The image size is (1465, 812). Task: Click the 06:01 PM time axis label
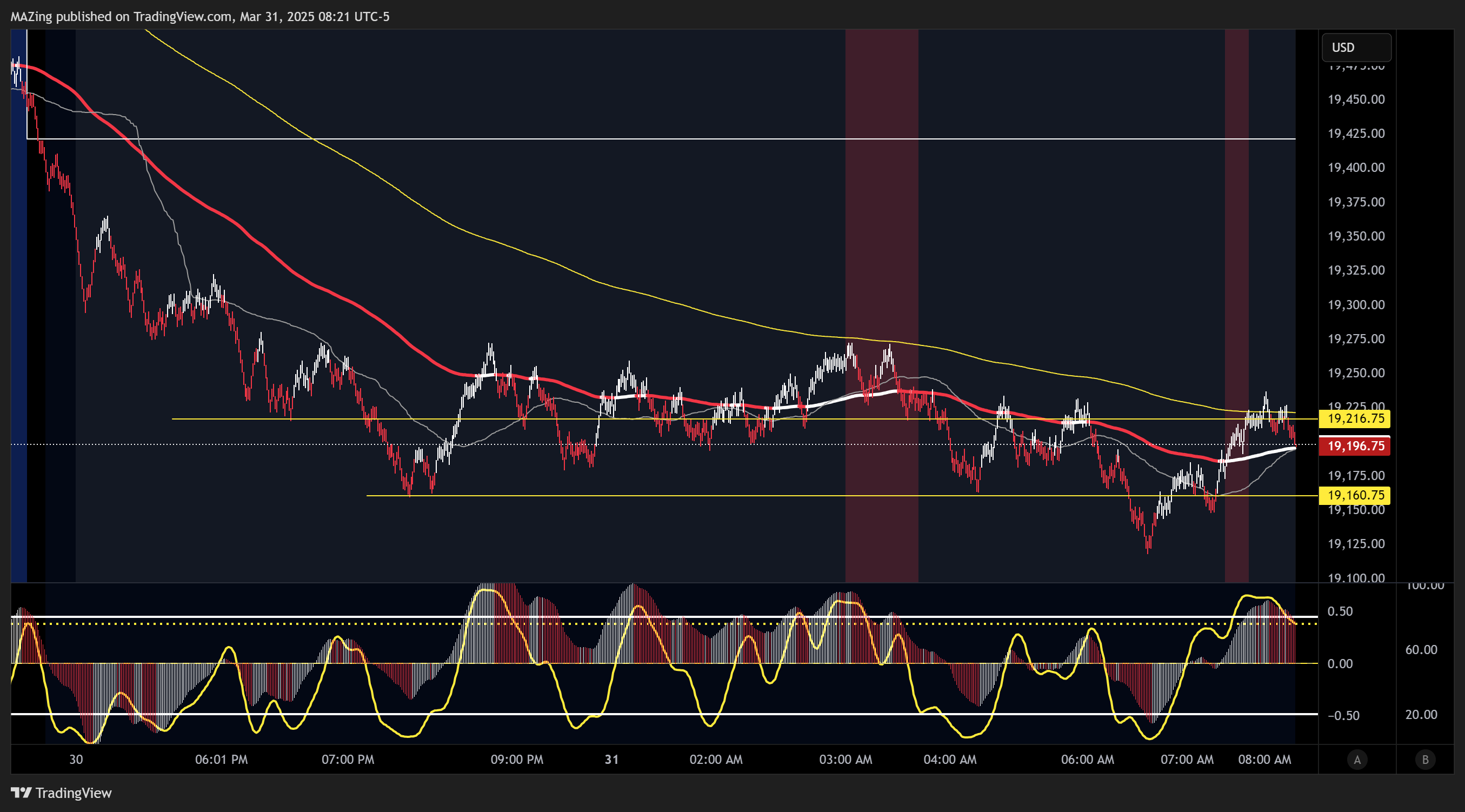tap(221, 759)
